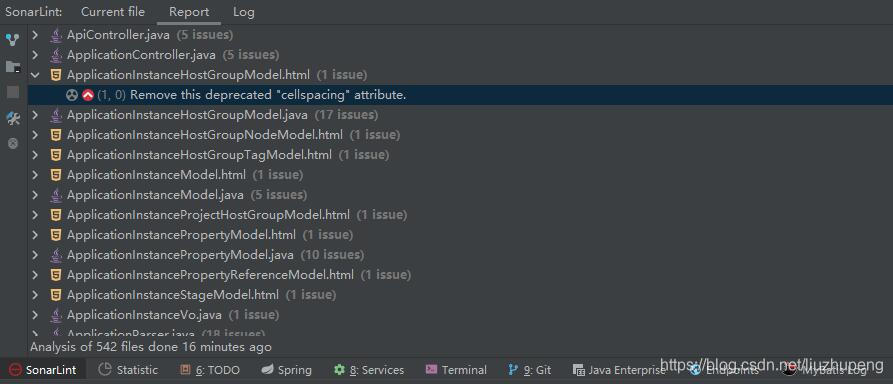Screen dimensions: 893x384
Task: Click the project files scope icon
Action: [13, 67]
